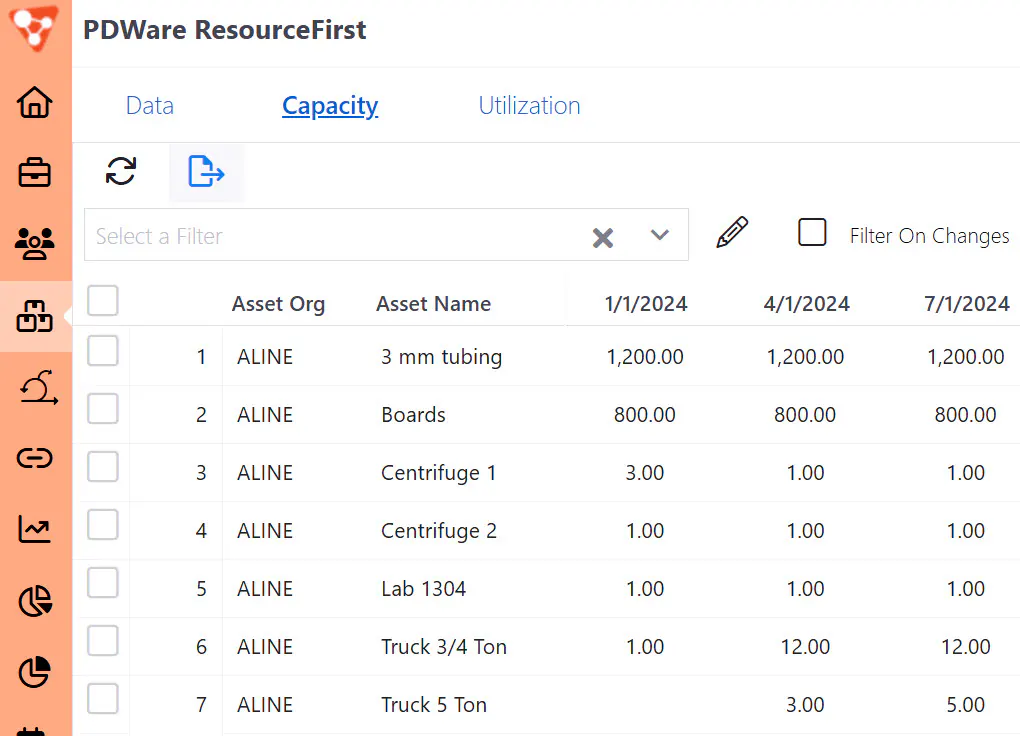Click the 7/1/2024 column header
Viewport: 1020px width, 736px height.
click(x=967, y=304)
